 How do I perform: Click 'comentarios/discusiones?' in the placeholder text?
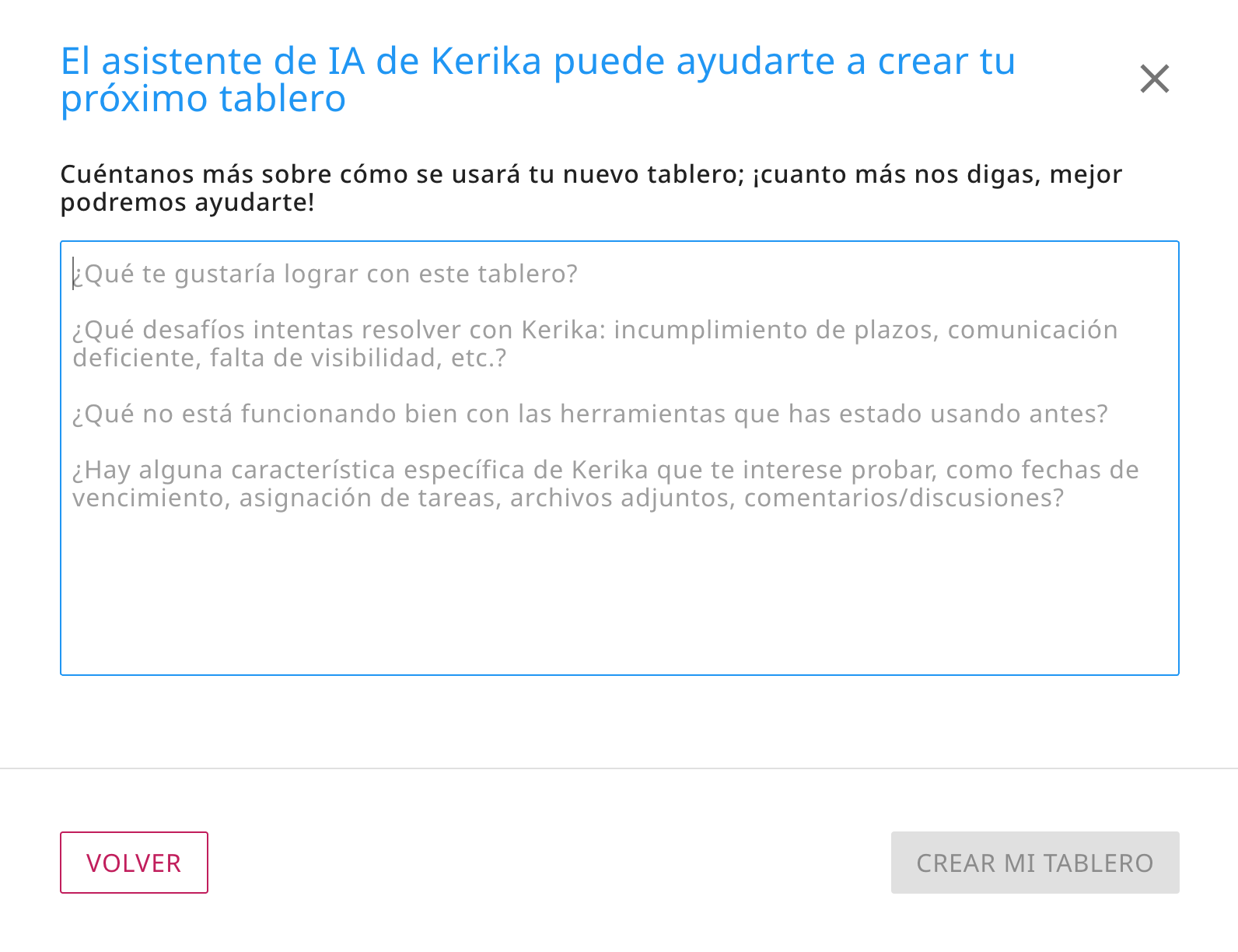click(904, 498)
